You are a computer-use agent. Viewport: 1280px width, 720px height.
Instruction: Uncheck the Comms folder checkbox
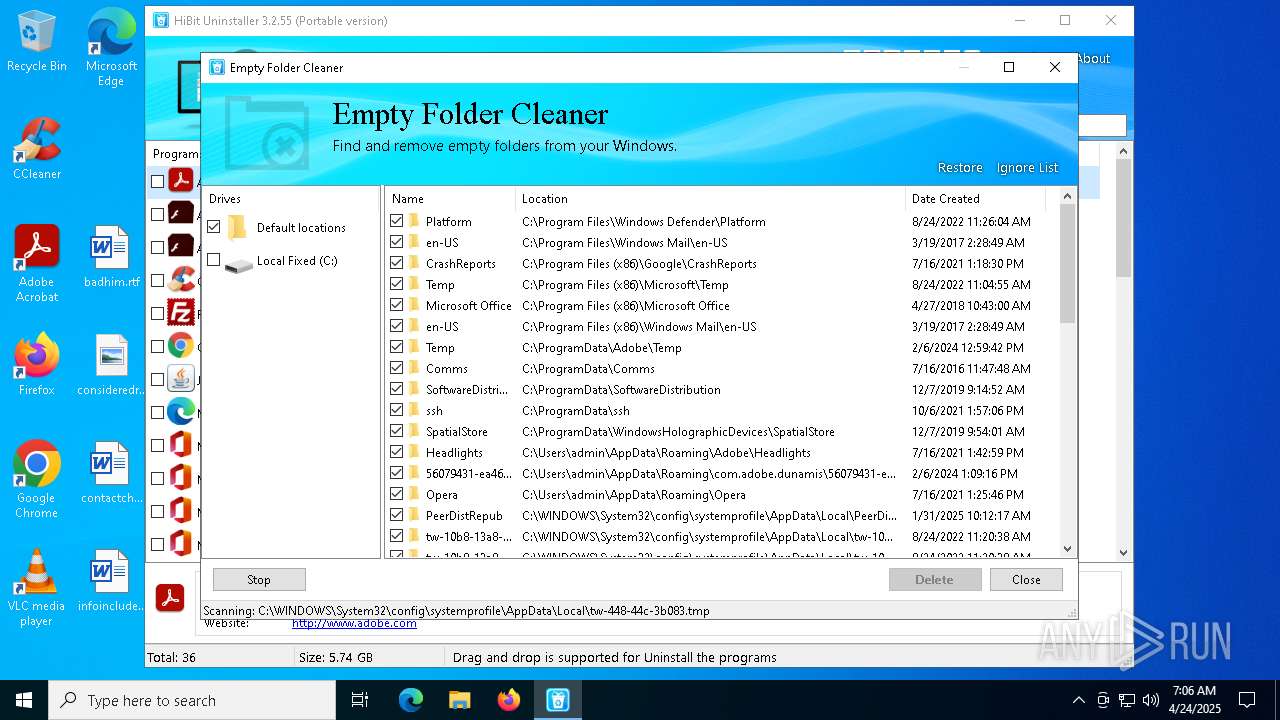tap(397, 368)
